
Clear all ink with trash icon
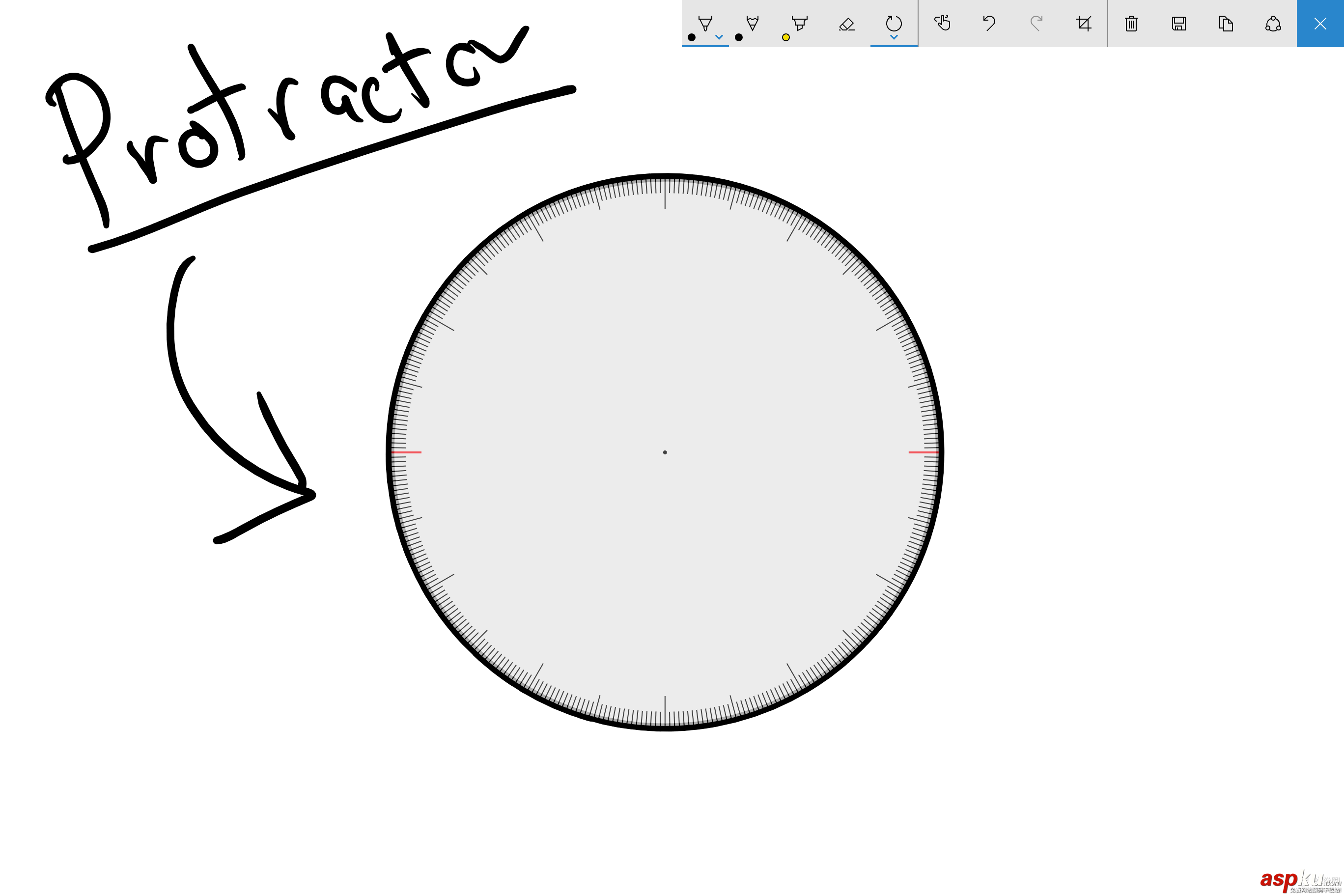(x=1131, y=24)
